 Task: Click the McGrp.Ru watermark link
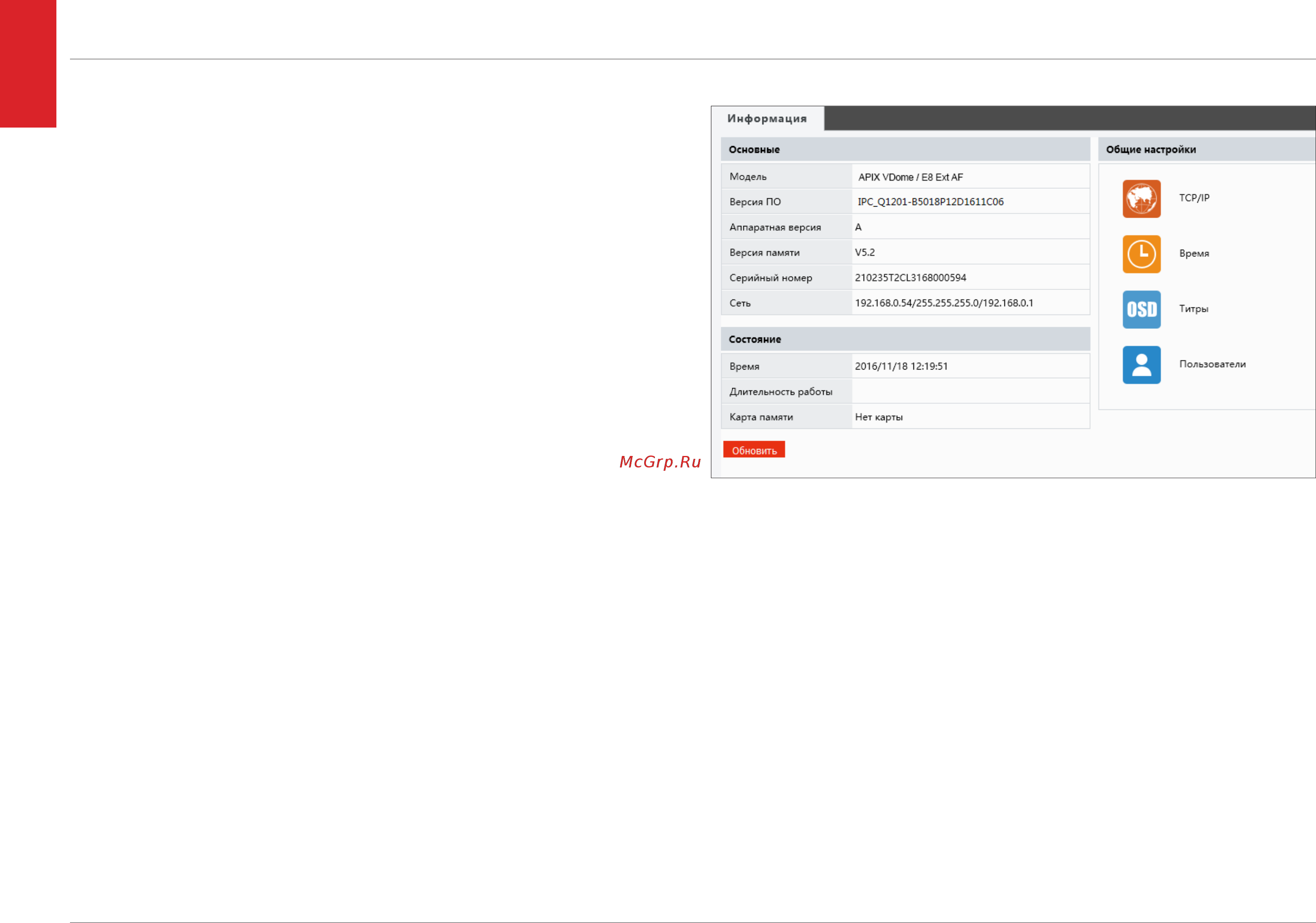point(660,462)
